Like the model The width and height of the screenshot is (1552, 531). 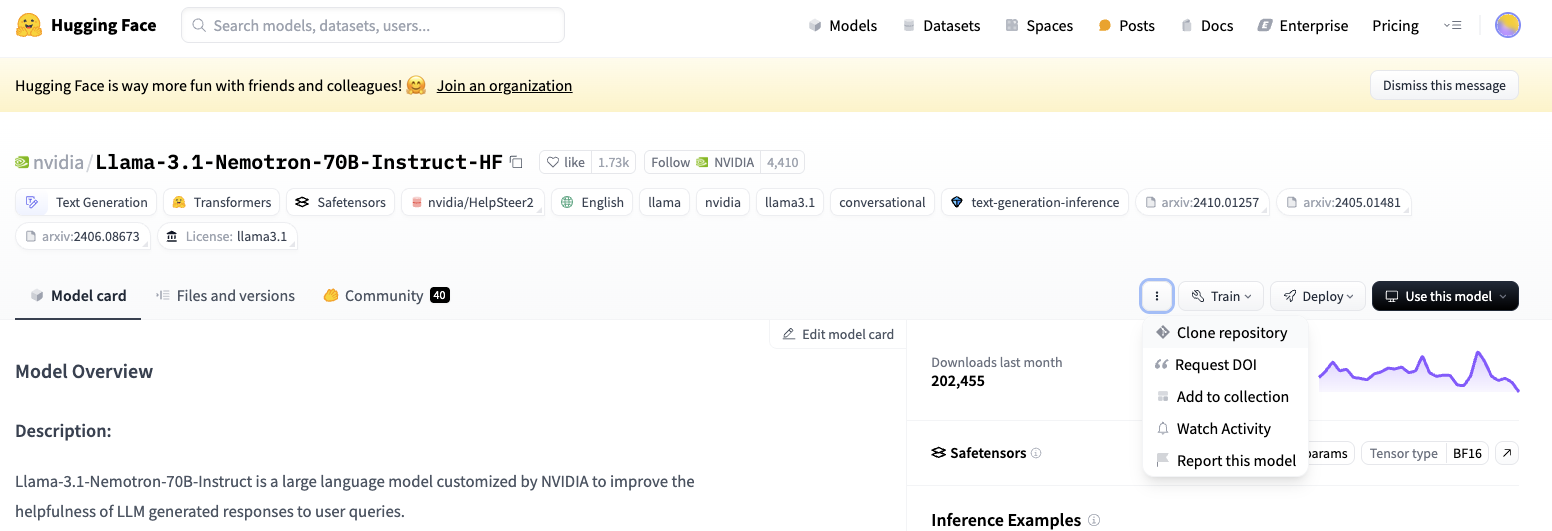coord(565,162)
